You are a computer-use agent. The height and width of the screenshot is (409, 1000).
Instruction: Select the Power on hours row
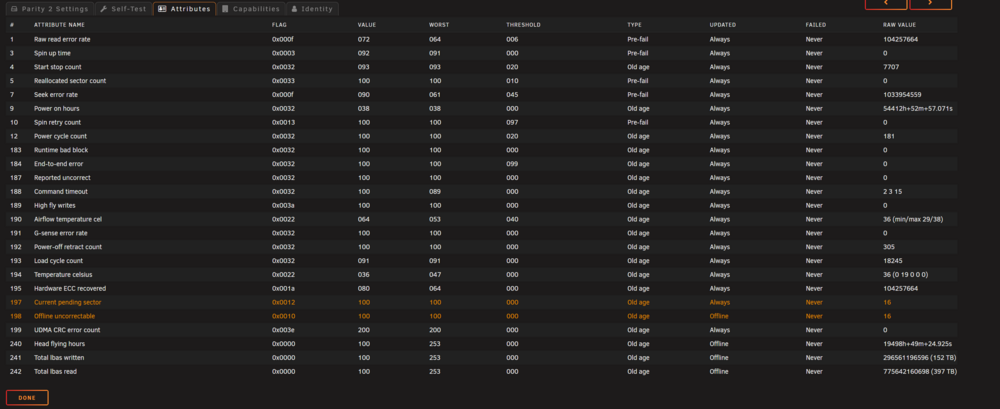click(x=482, y=108)
